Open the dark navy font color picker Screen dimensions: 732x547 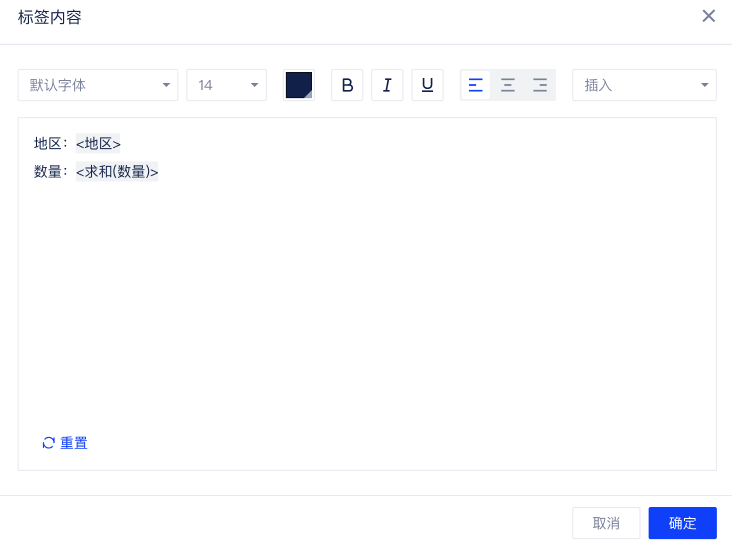pos(299,85)
